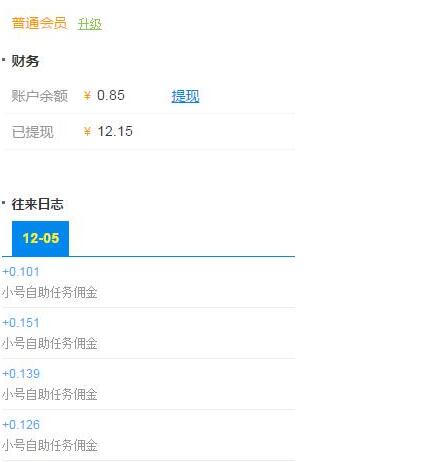Viewport: 421px width, 462px height.
Task: Select the 往来日志 section heading
Action: [x=37, y=204]
